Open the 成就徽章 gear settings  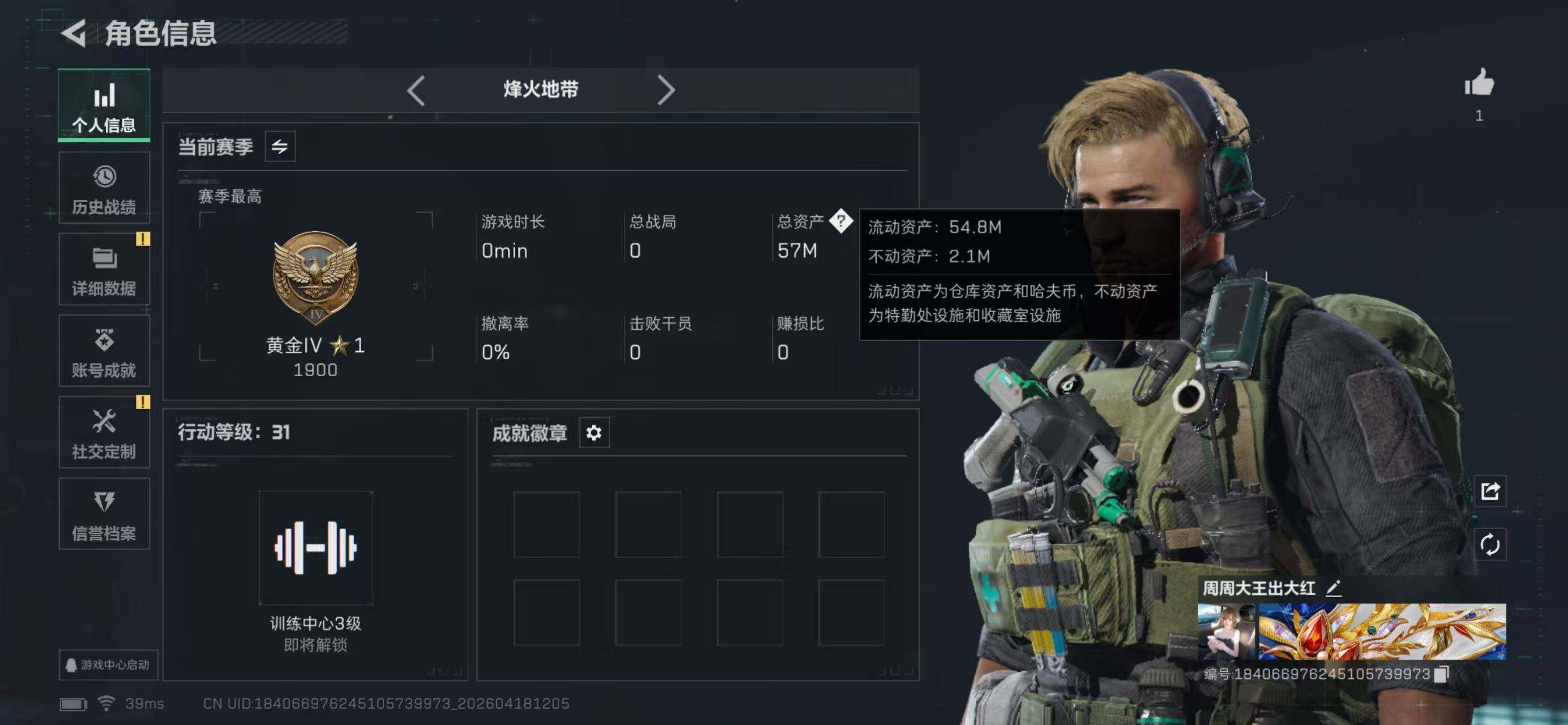tap(594, 433)
